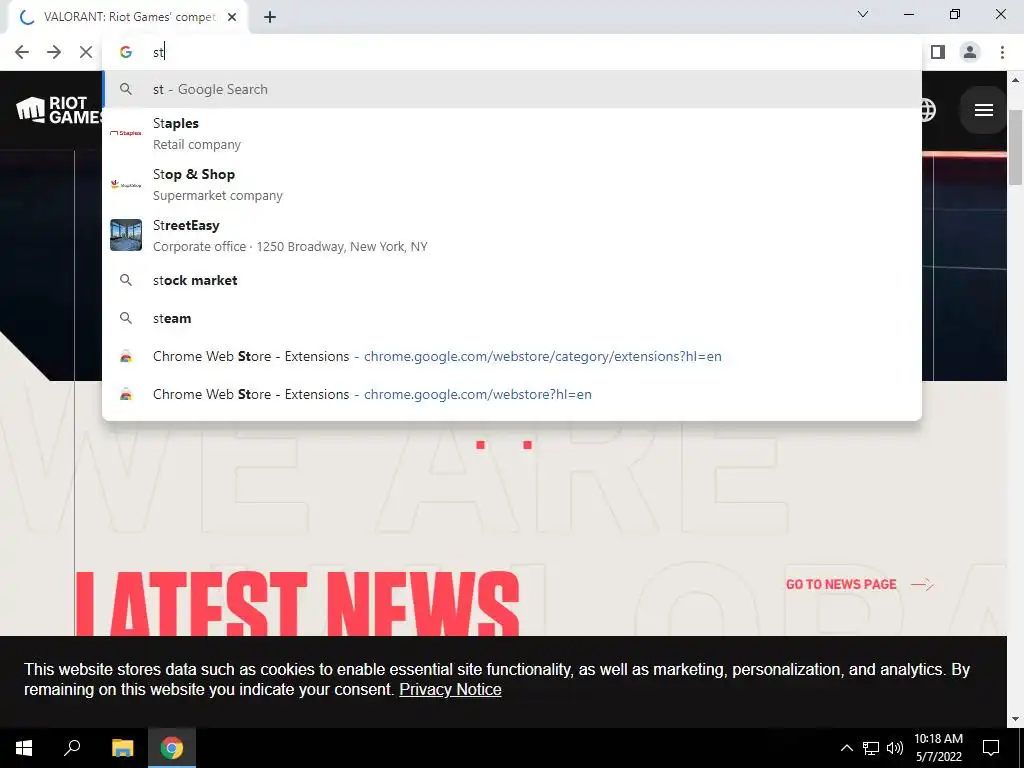Open the Chrome profile avatar
Viewport: 1024px width, 768px height.
pyautogui.click(x=970, y=52)
